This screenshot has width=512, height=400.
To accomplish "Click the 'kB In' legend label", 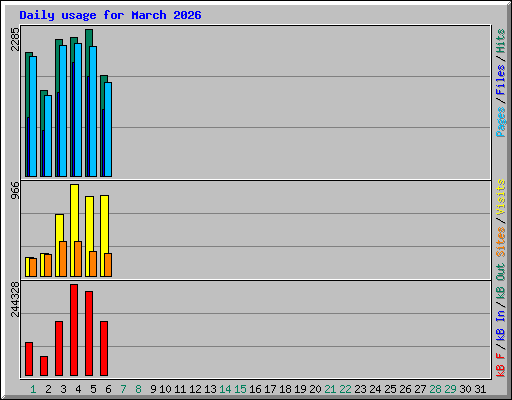I will [x=500, y=325].
